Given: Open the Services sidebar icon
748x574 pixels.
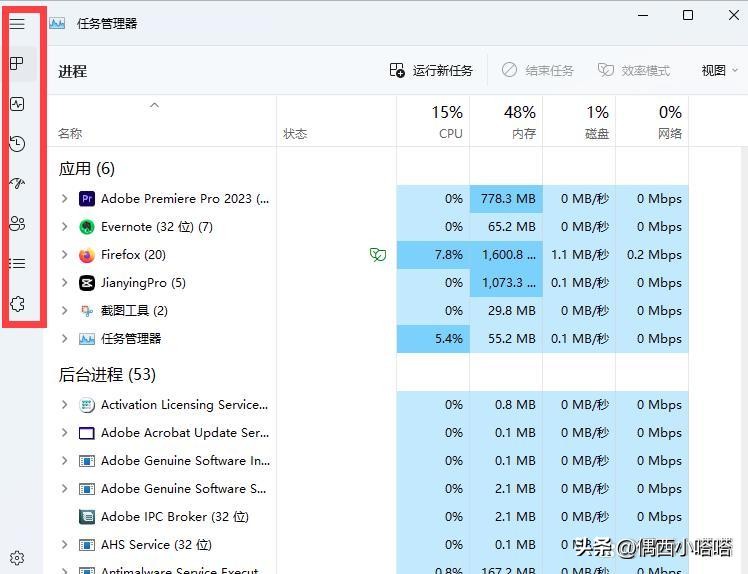Looking at the screenshot, I should coord(17,303).
